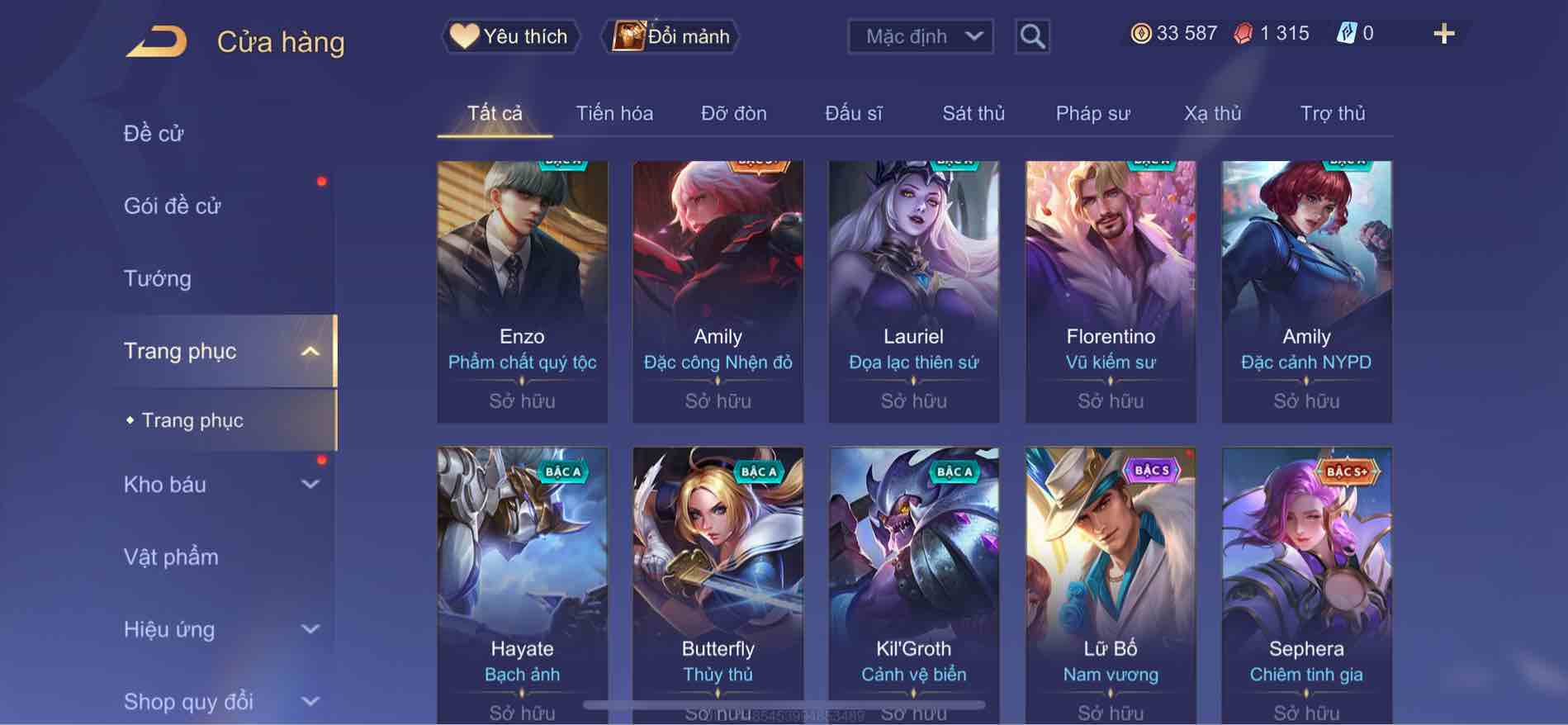Select the Enzo Phẩm chất quý tộc skin
The width and height of the screenshot is (1568, 725).
[522, 292]
